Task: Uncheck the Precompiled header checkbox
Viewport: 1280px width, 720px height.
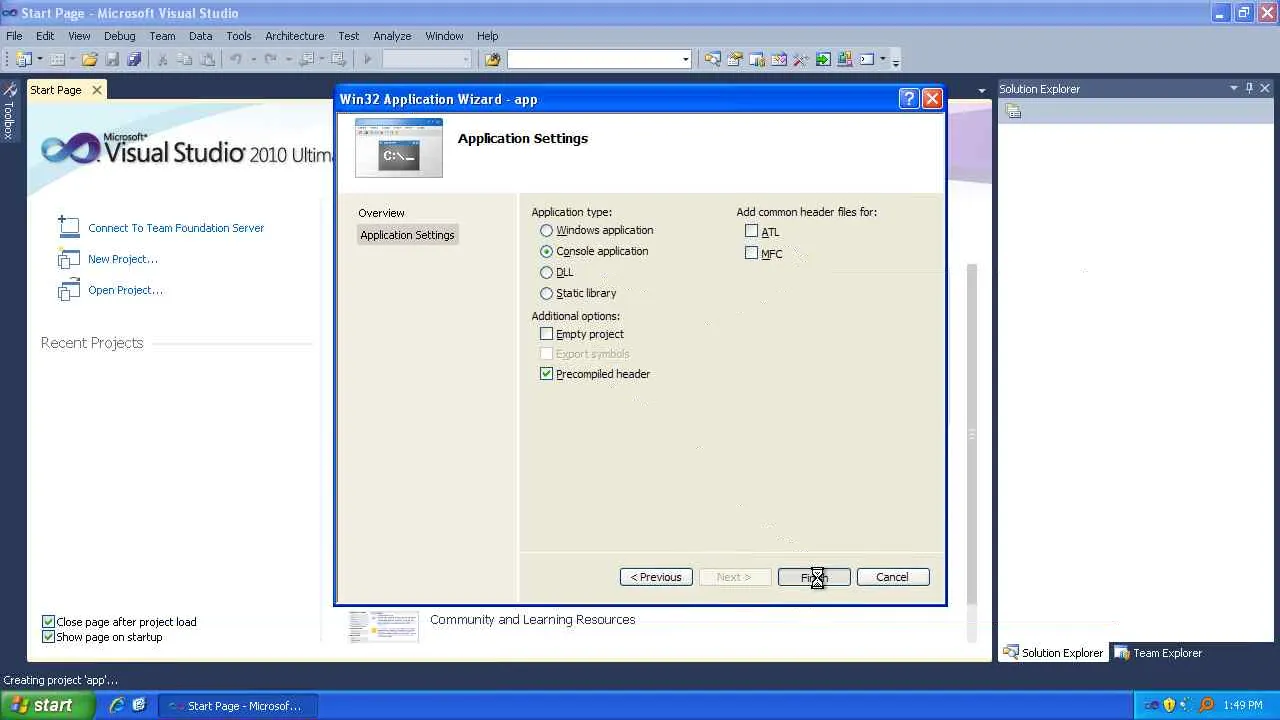Action: click(x=546, y=374)
